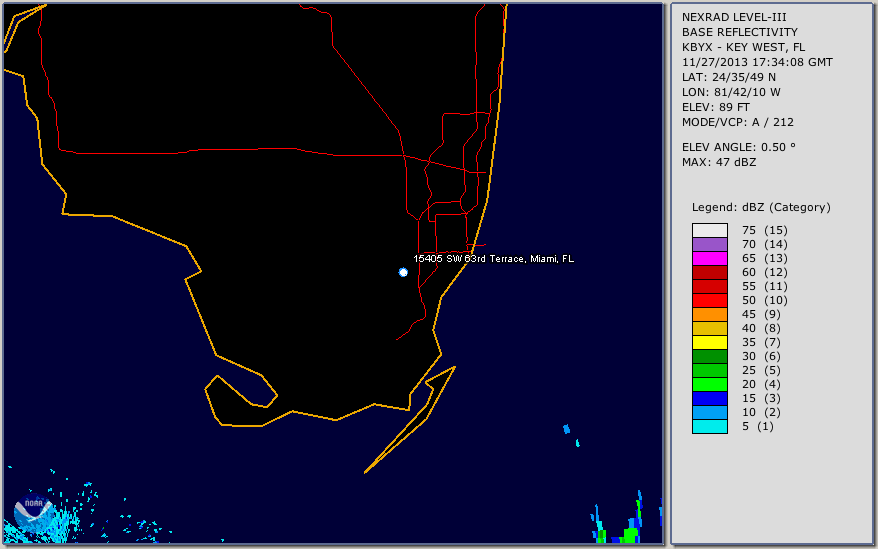The height and width of the screenshot is (549, 878).
Task: Select the 10 dBZ light blue swatch
Action: pyautogui.click(x=709, y=412)
